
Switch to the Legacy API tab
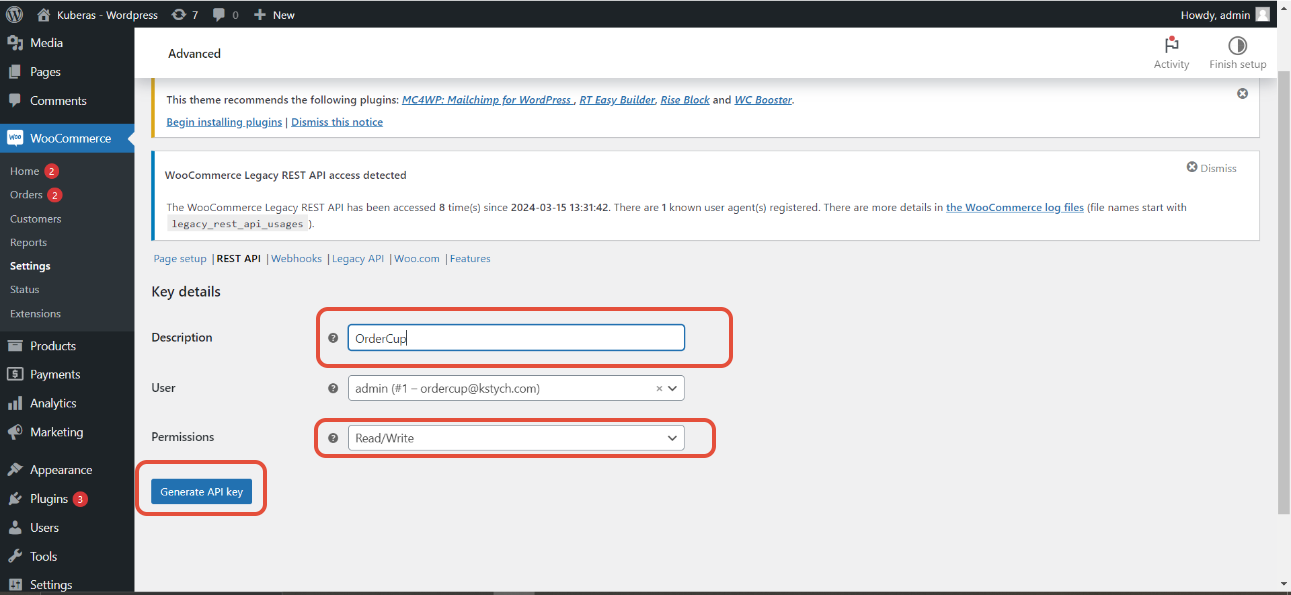(x=358, y=258)
